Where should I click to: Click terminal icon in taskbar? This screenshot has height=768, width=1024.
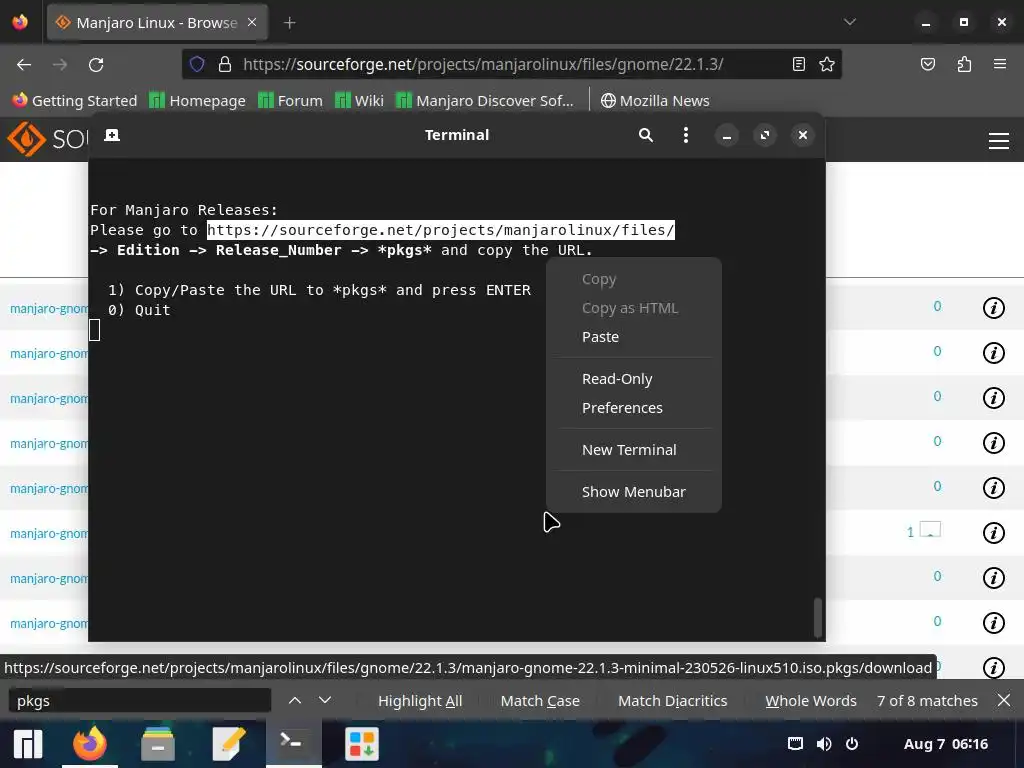tap(291, 742)
